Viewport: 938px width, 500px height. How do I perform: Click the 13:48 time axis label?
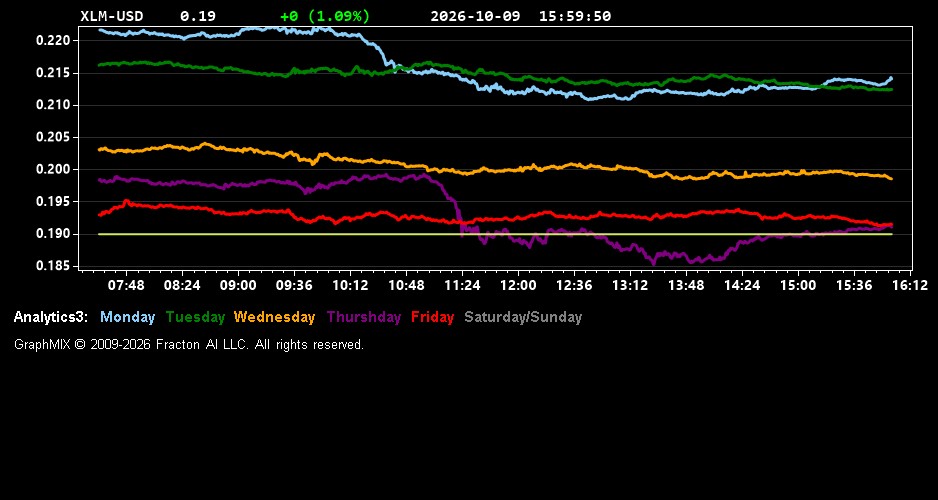[x=686, y=286]
